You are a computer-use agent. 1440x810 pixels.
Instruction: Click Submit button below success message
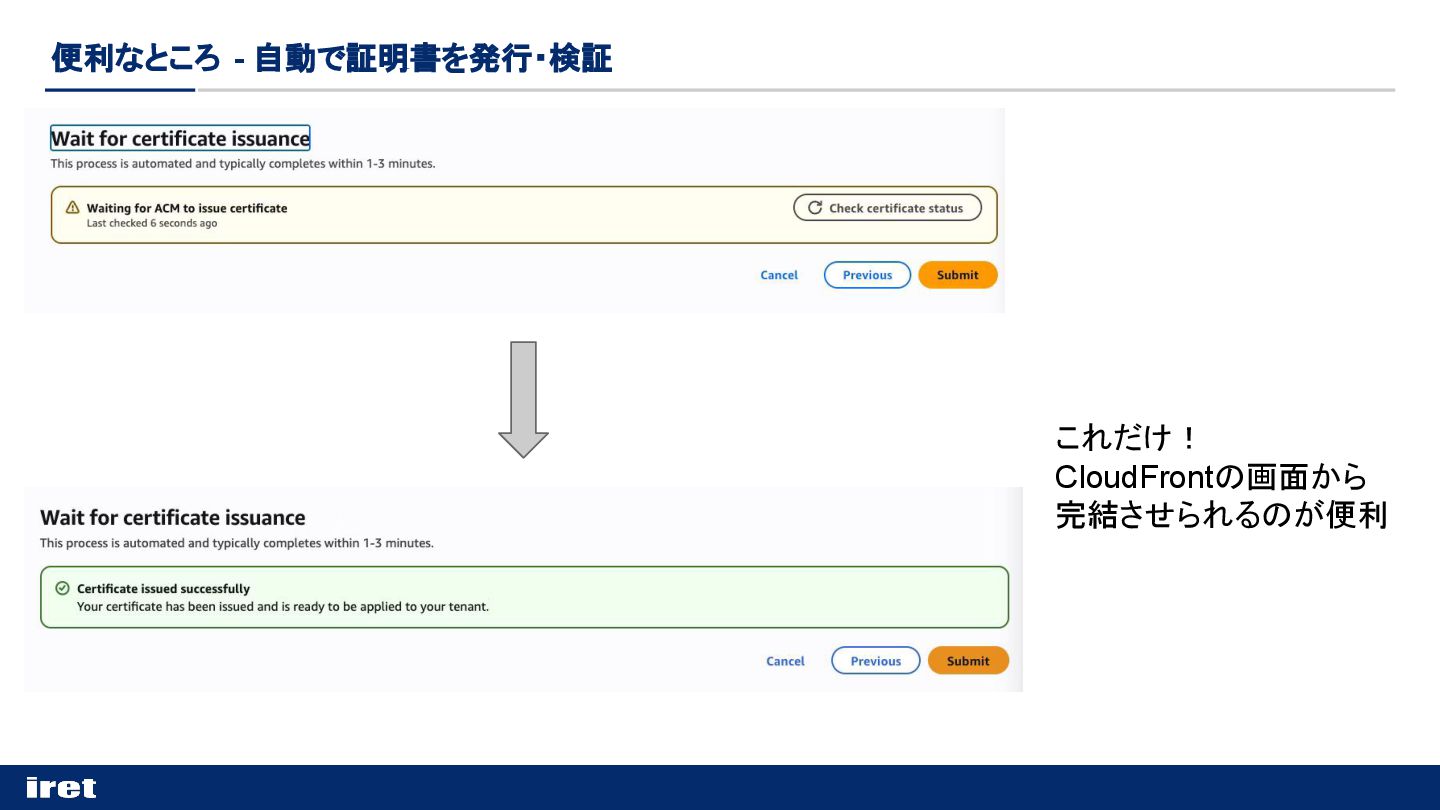point(968,661)
